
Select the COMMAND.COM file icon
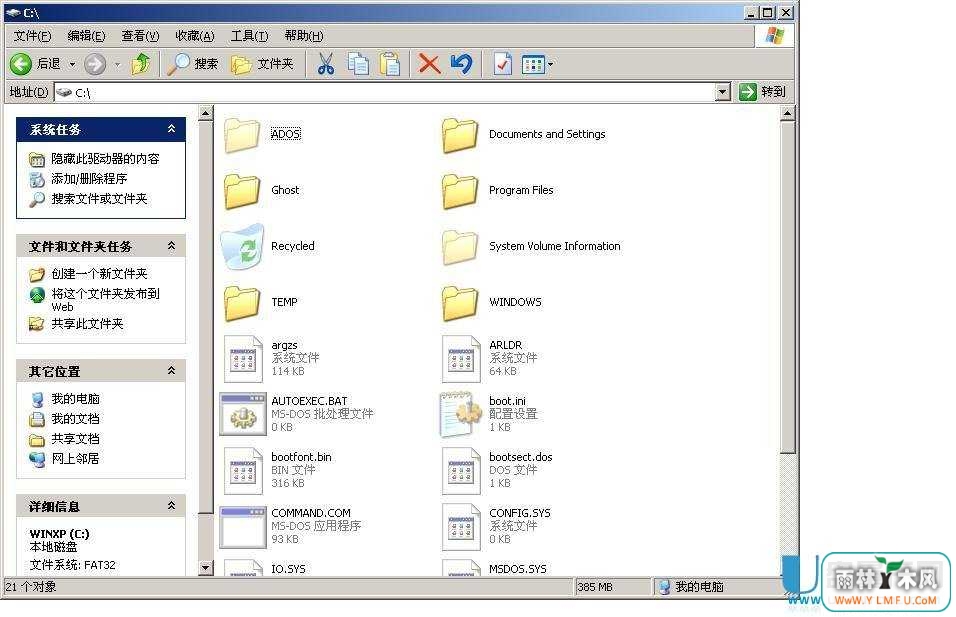click(x=243, y=526)
